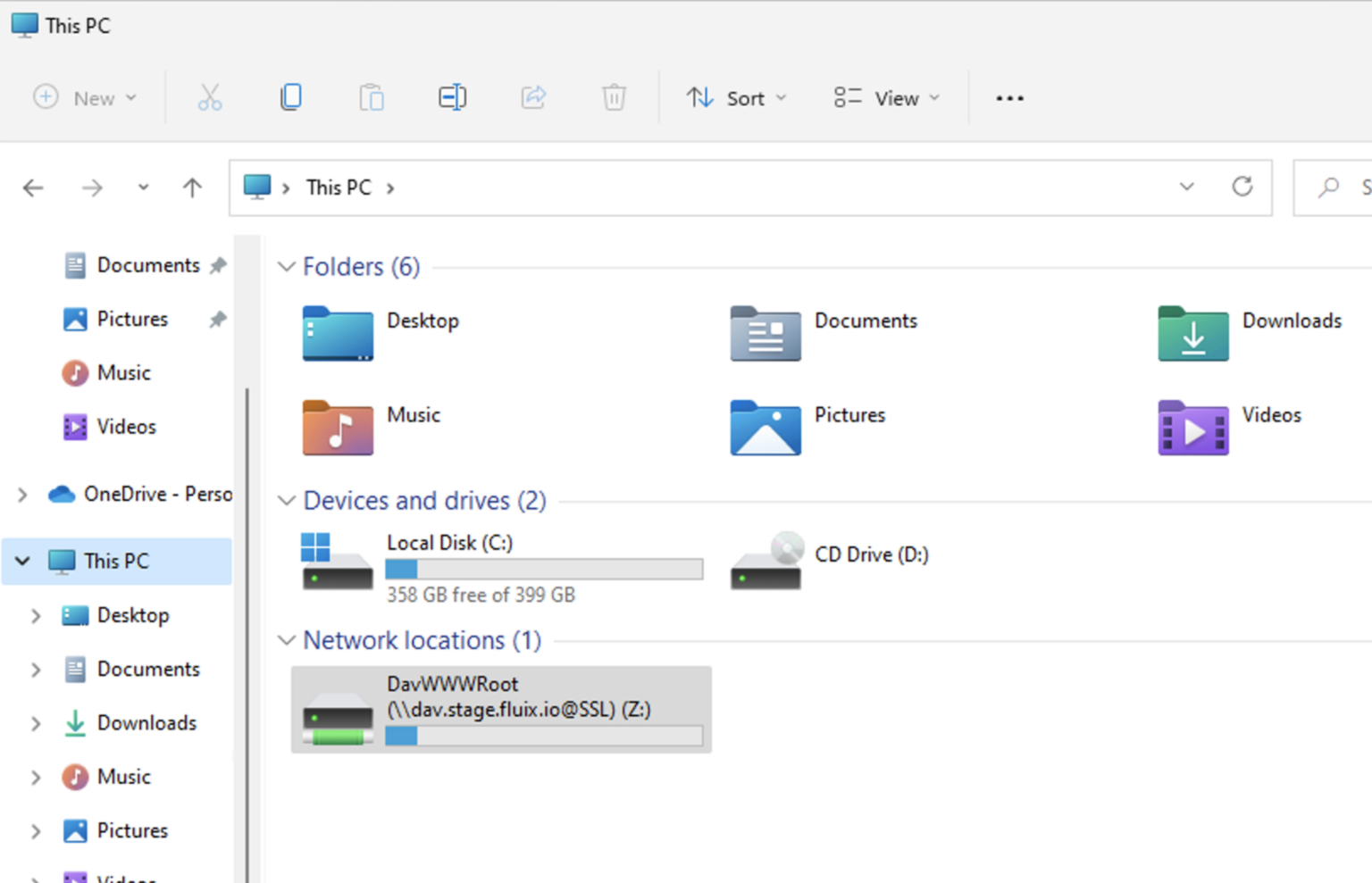Click the Rename icon
The image size is (1372, 883).
[452, 97]
